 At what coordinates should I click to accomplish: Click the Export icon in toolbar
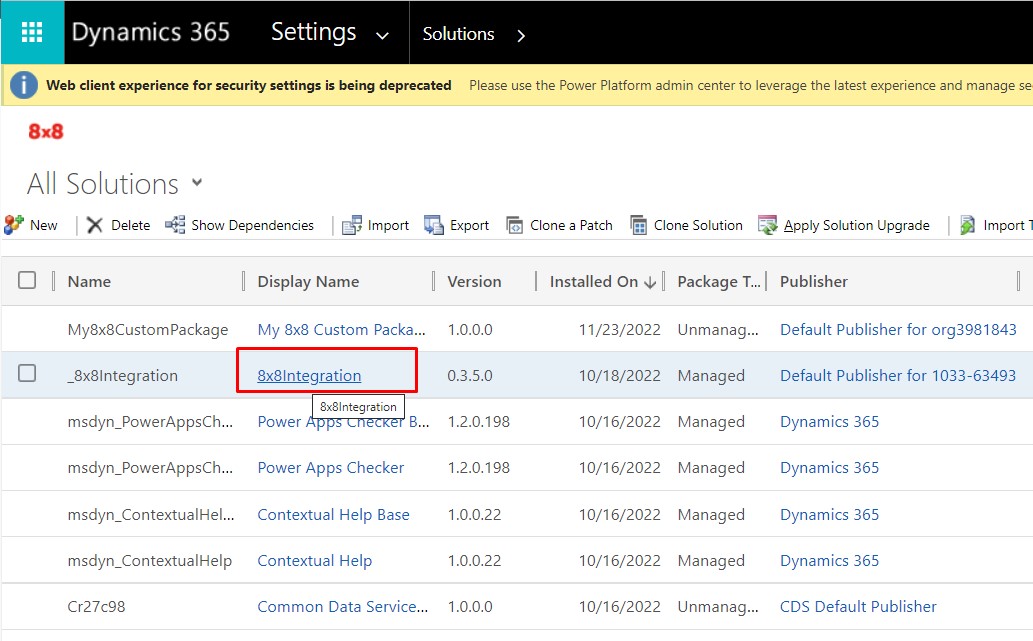point(433,225)
